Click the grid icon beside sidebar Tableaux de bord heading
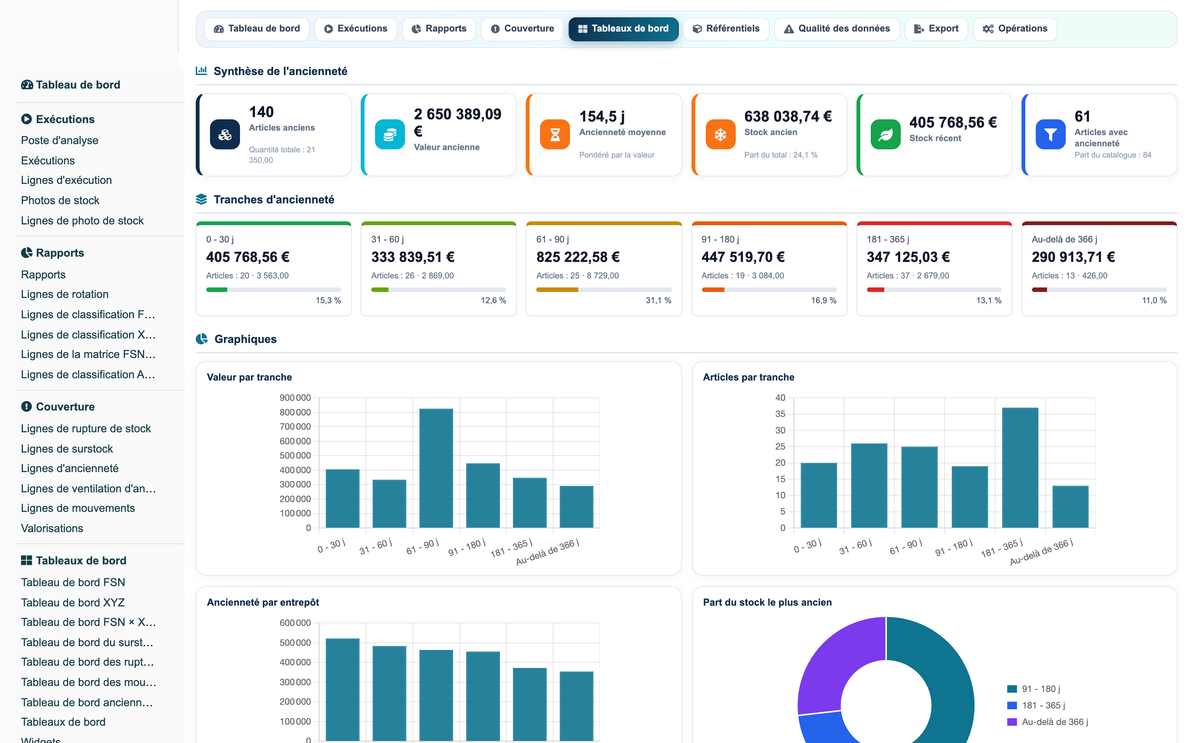This screenshot has width=1200, height=743. [x=27, y=561]
